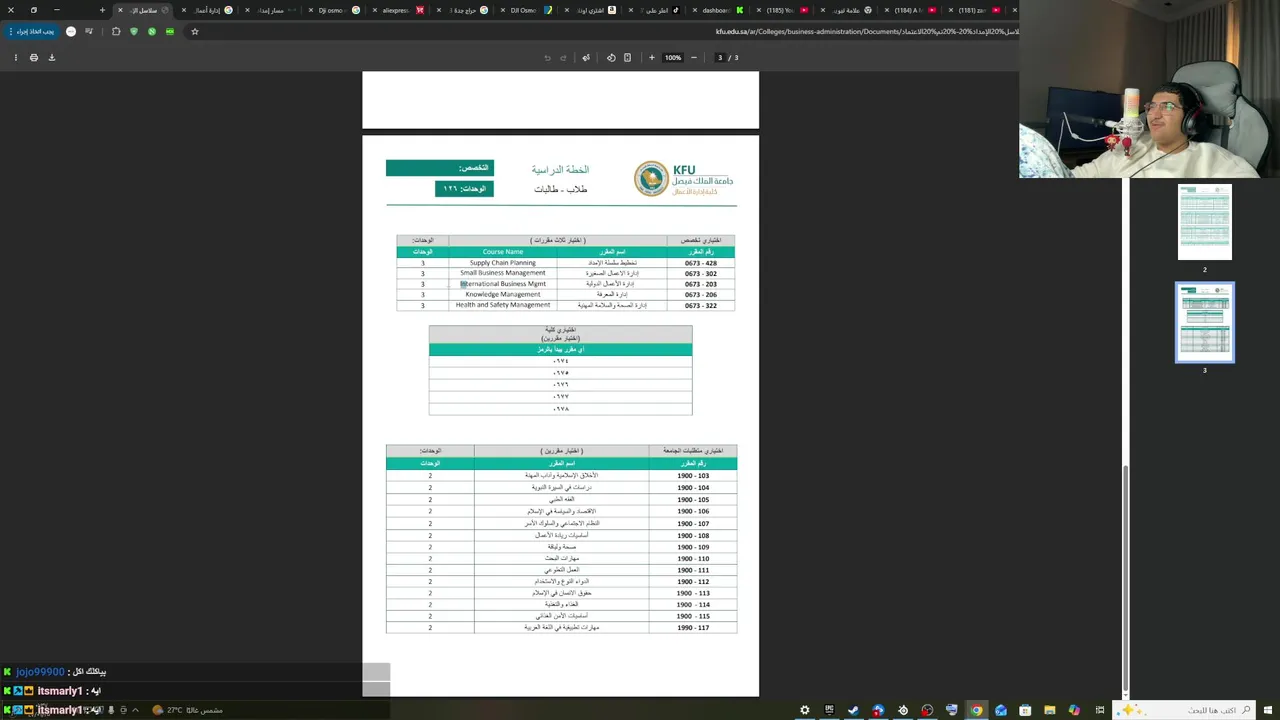Click the Course Name column header
This screenshot has height=720, width=1280.
pyautogui.click(x=503, y=252)
